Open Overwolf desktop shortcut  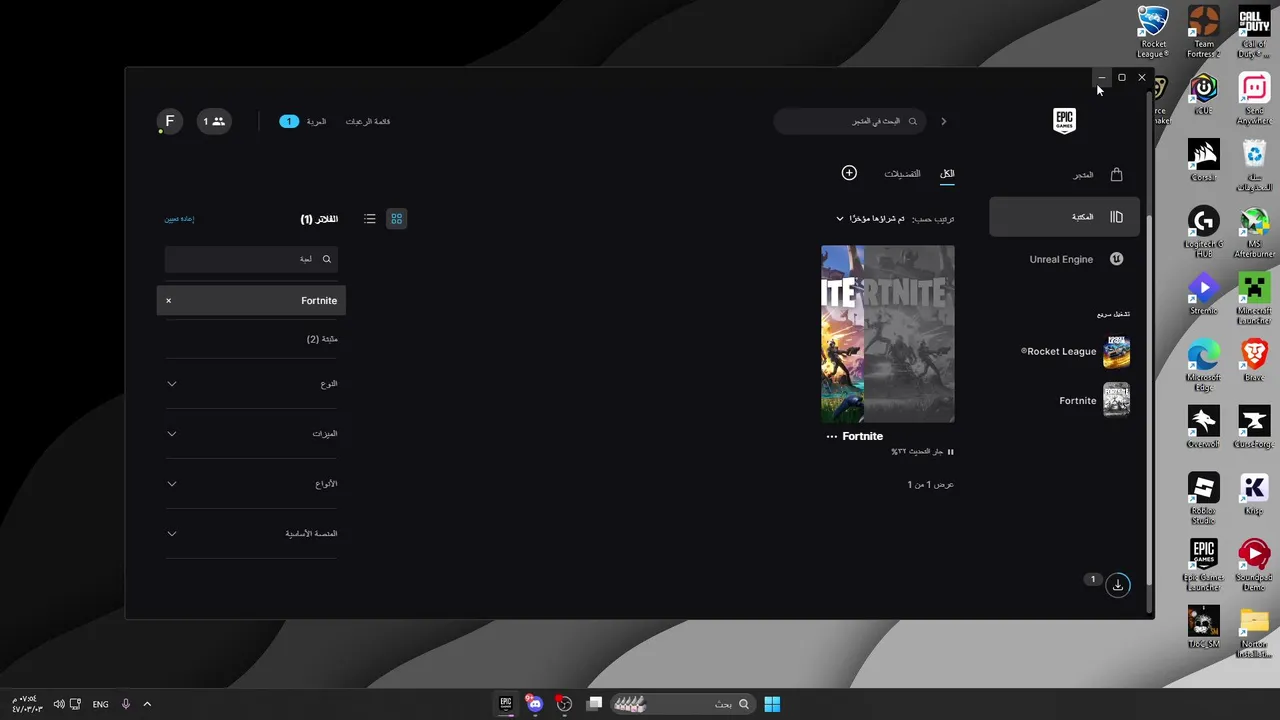[x=1204, y=427]
